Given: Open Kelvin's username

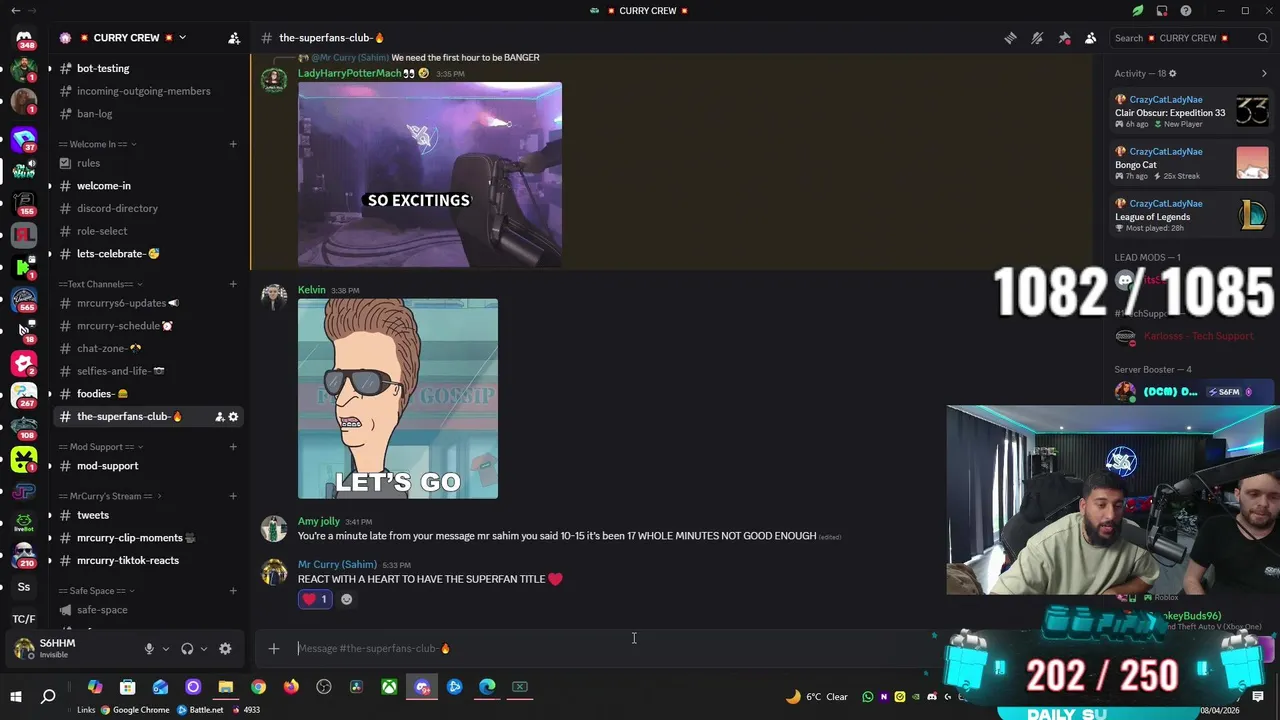Looking at the screenshot, I should 311,290.
